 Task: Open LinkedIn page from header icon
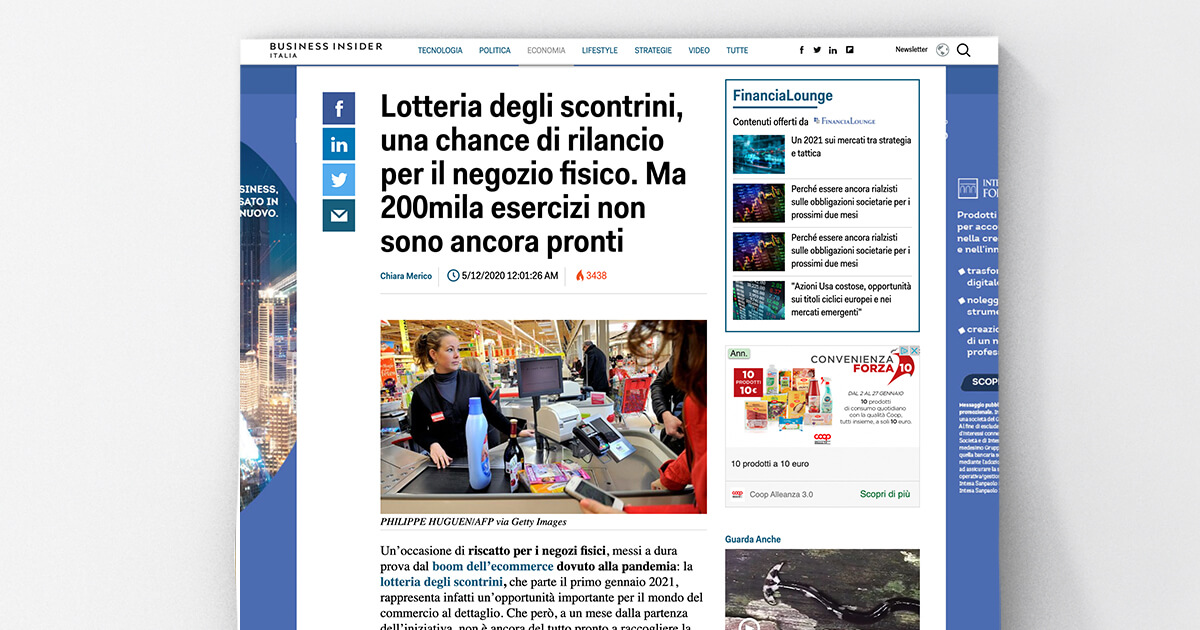[833, 50]
